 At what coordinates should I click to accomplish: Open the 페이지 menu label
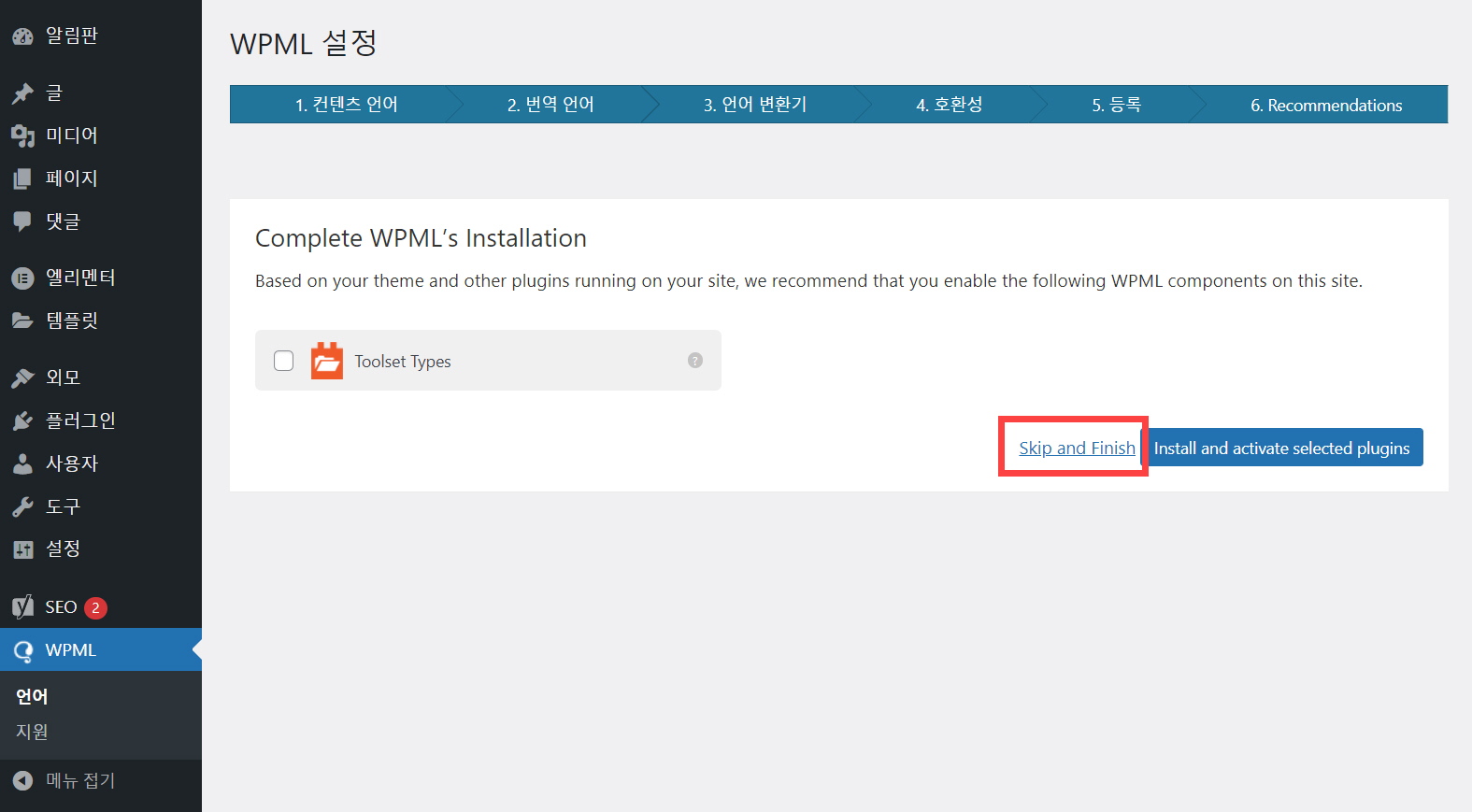coord(72,178)
